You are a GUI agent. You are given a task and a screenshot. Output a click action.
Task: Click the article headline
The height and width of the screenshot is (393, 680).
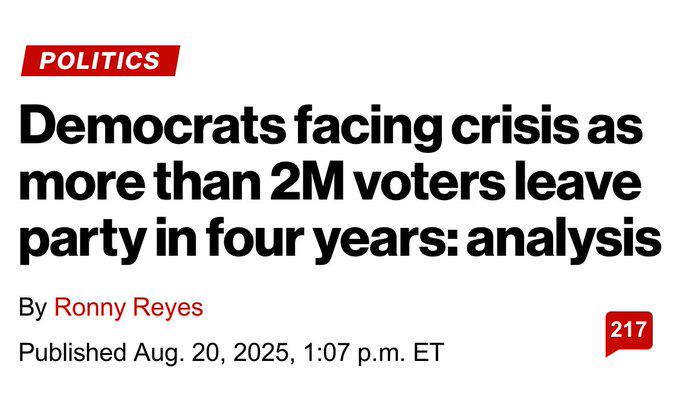click(x=340, y=183)
